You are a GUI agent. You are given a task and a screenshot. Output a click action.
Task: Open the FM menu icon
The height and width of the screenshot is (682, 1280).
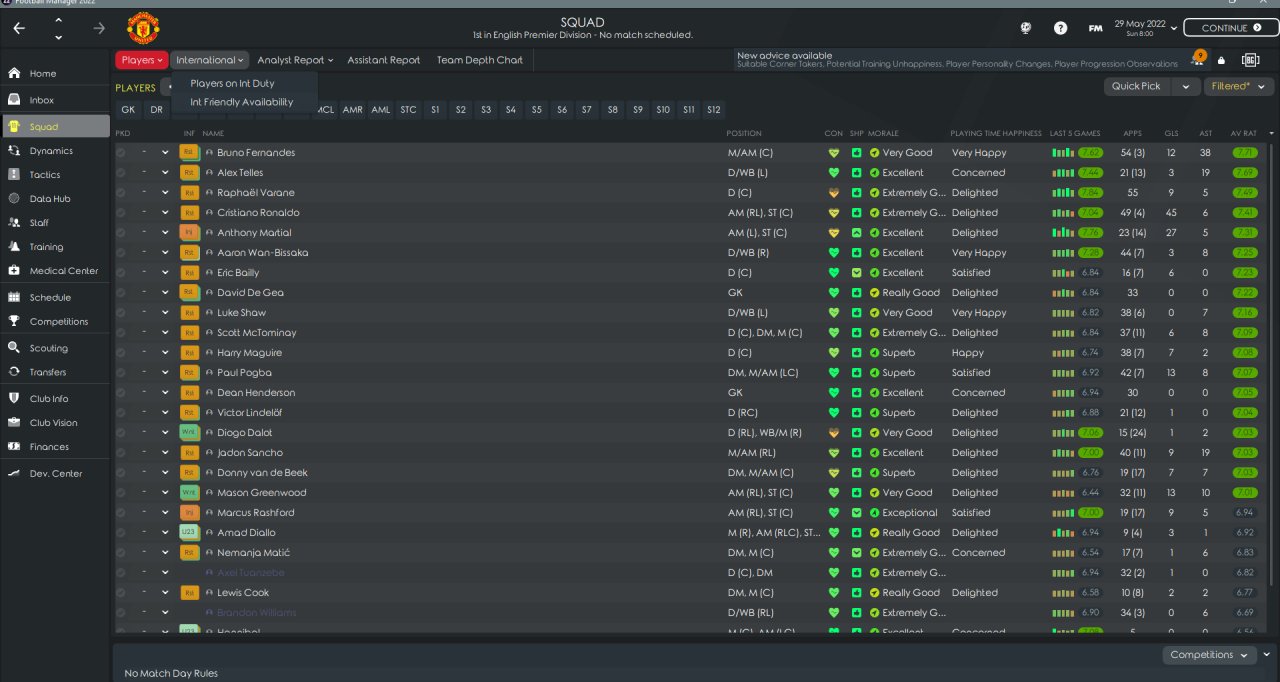pyautogui.click(x=1096, y=28)
